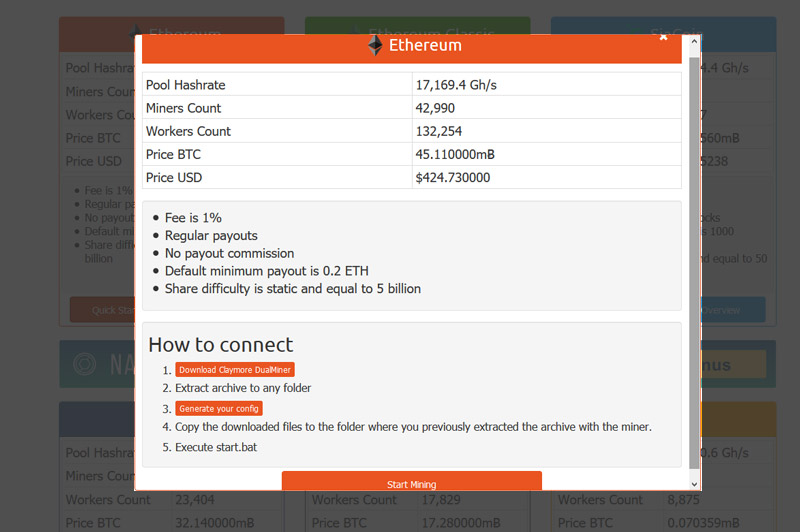Click background Workers Count 23,404 value

pos(195,499)
